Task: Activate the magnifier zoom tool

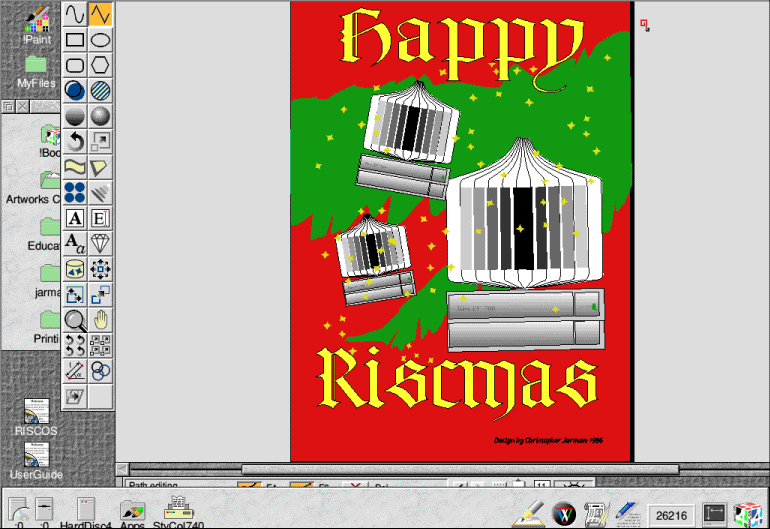Action: pyautogui.click(x=75, y=320)
